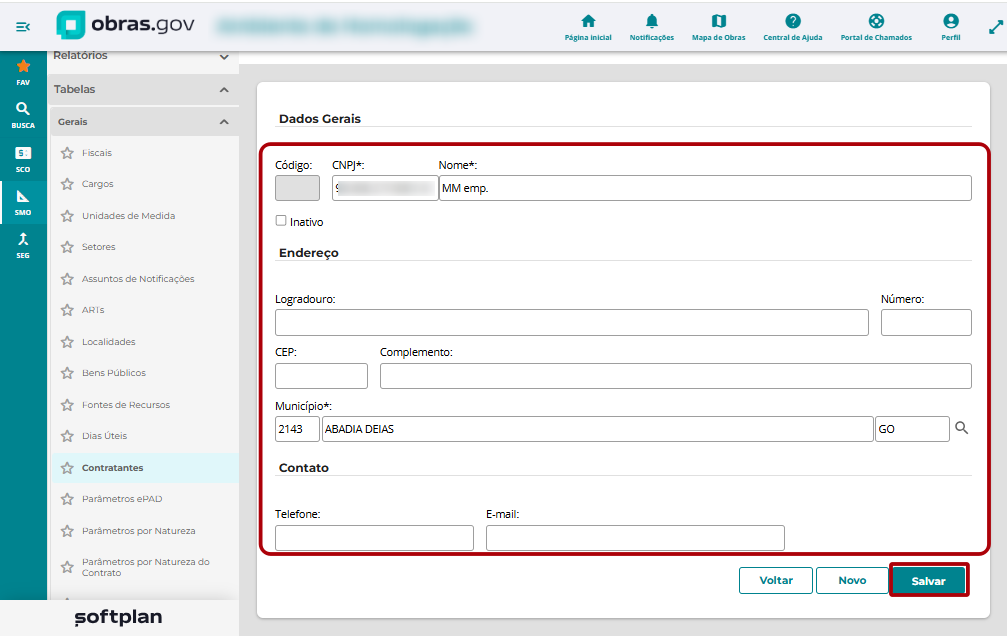The height and width of the screenshot is (636, 1007).
Task: Click the Voltar button
Action: click(x=776, y=580)
